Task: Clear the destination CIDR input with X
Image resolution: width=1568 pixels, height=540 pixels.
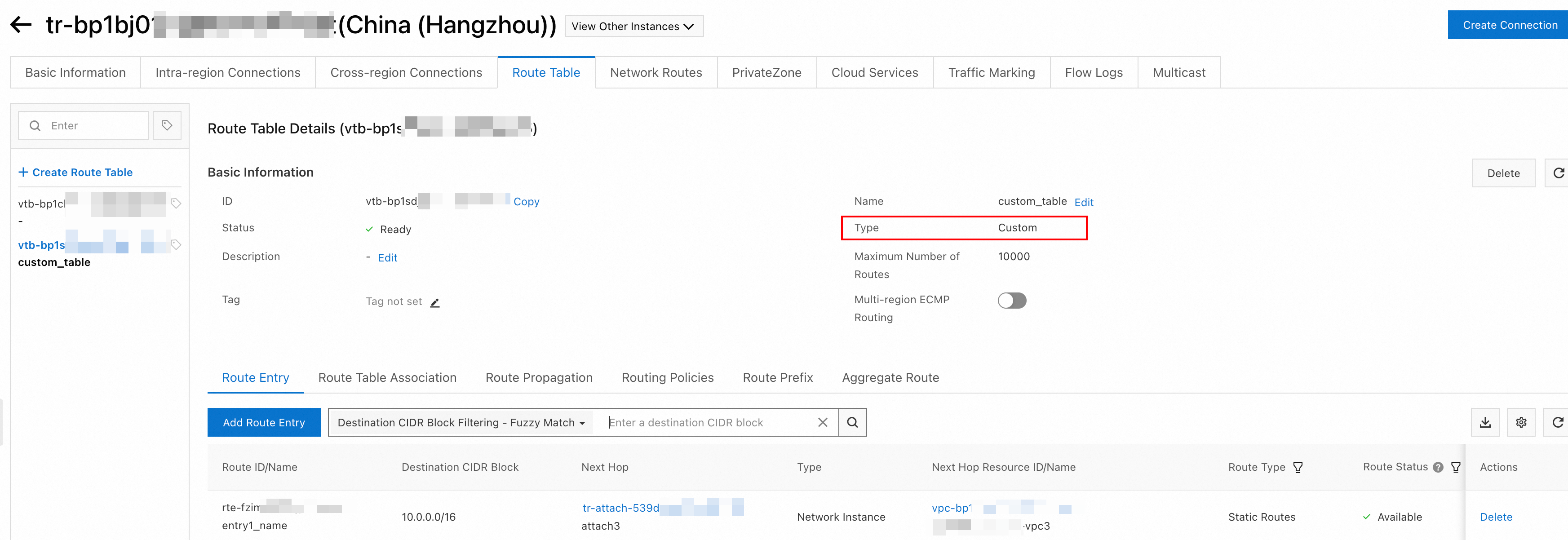Action: [822, 422]
